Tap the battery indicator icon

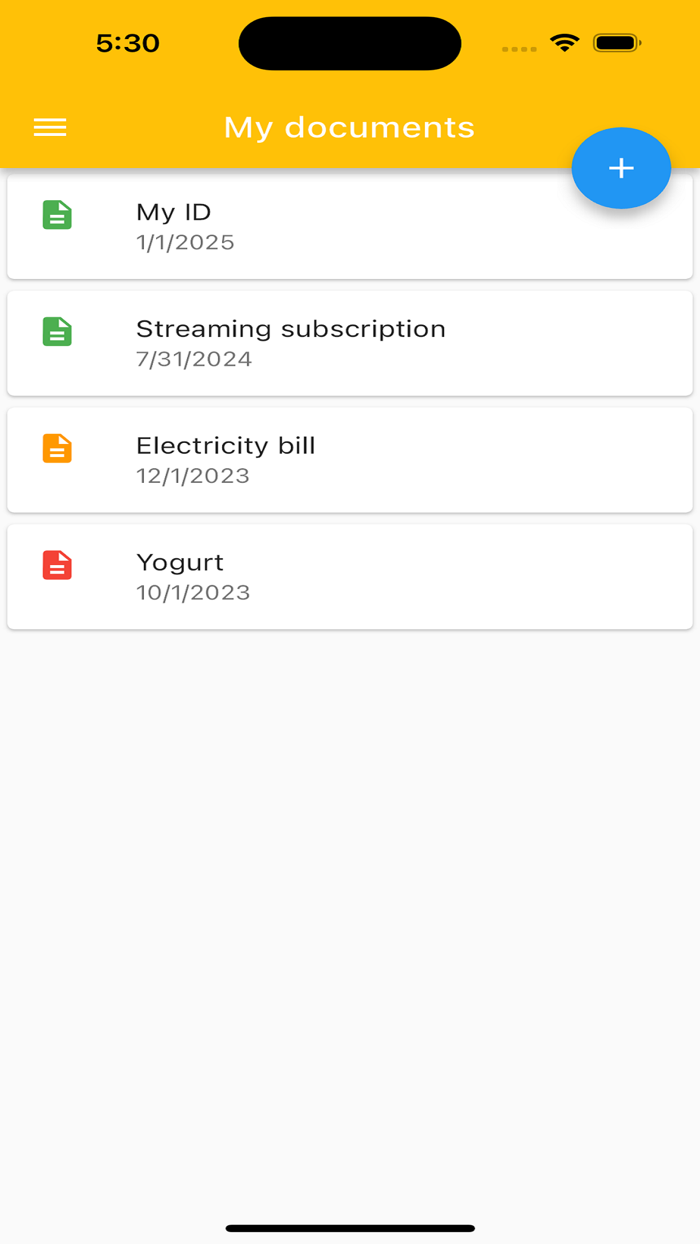(x=617, y=43)
